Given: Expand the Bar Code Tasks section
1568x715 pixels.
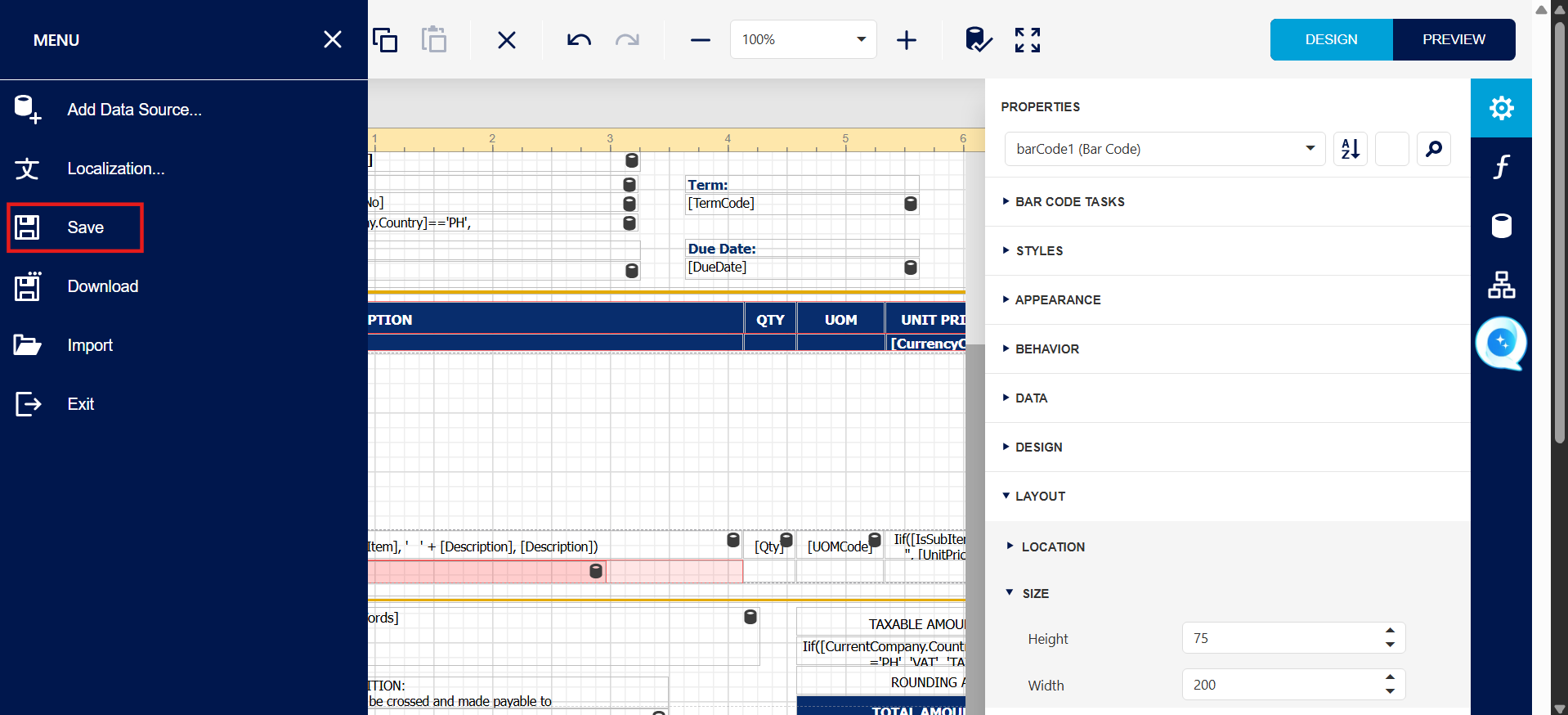Looking at the screenshot, I should pos(1069,202).
